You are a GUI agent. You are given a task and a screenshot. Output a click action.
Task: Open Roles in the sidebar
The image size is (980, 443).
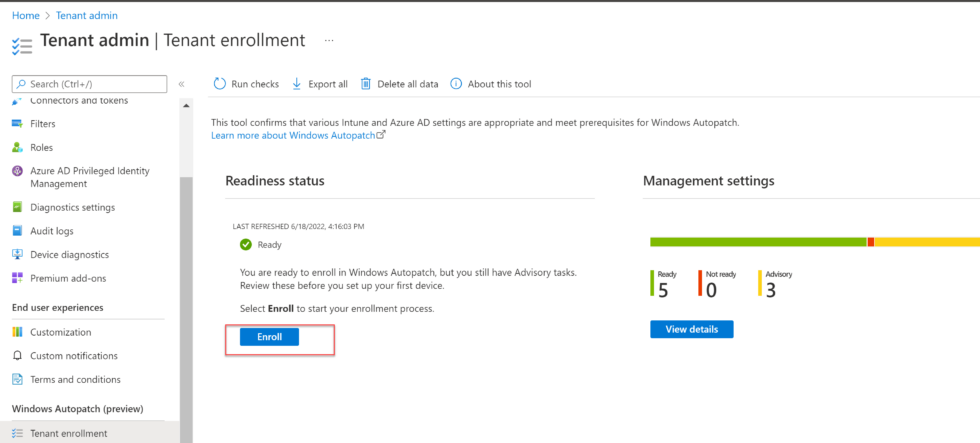41,147
